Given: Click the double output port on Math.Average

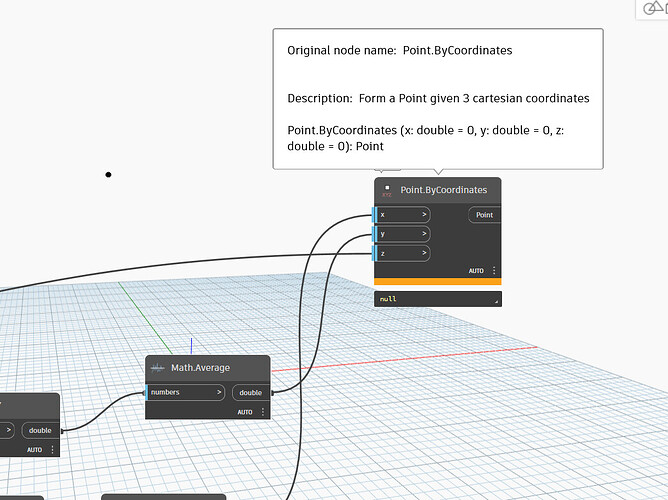Looking at the screenshot, I should (x=251, y=393).
